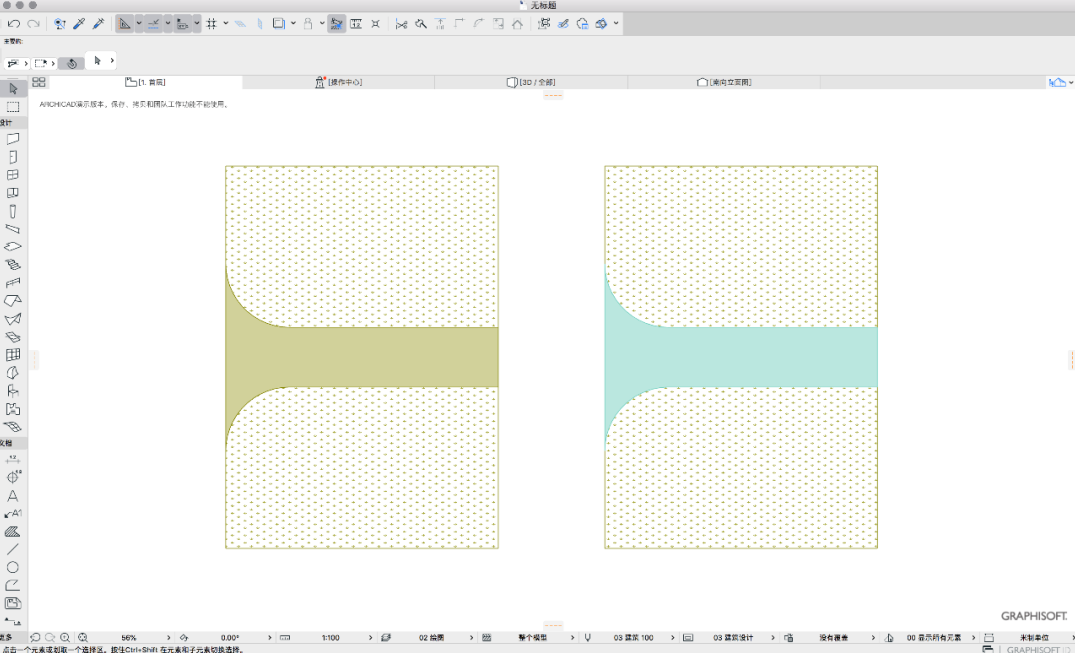The width and height of the screenshot is (1075, 653).
Task: Open the Guide Lines options arrow
Action: click(x=139, y=24)
